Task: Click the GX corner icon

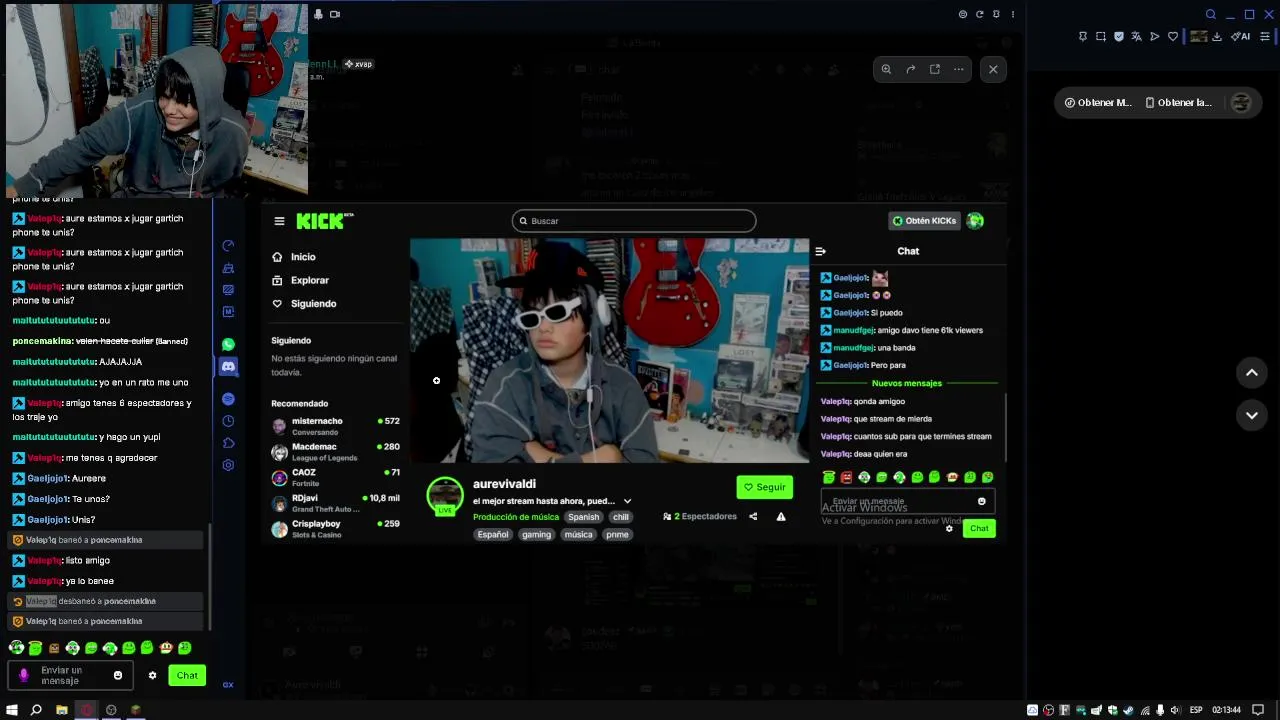Action: tap(228, 685)
